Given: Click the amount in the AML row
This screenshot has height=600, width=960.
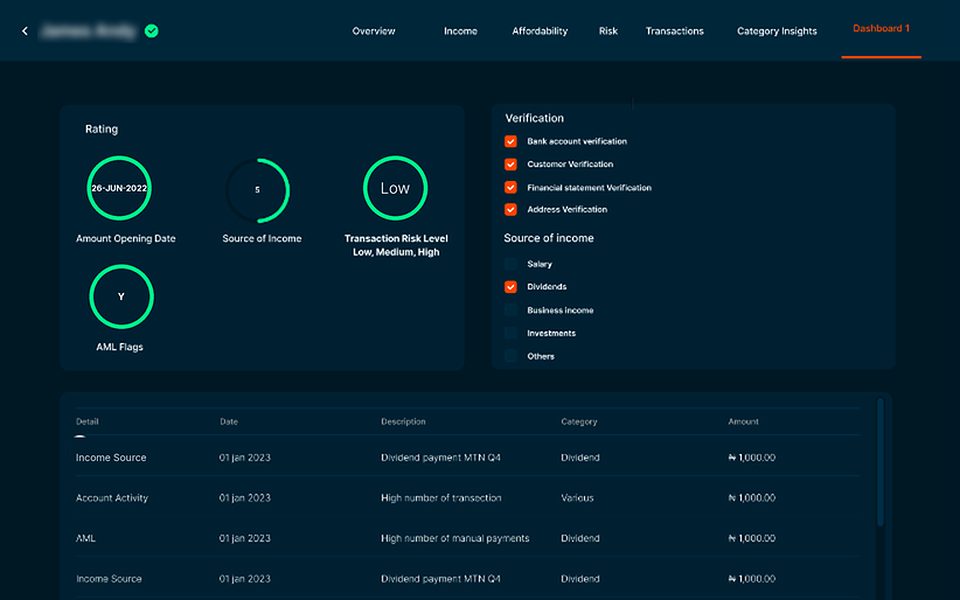Looking at the screenshot, I should pyautogui.click(x=751, y=538).
